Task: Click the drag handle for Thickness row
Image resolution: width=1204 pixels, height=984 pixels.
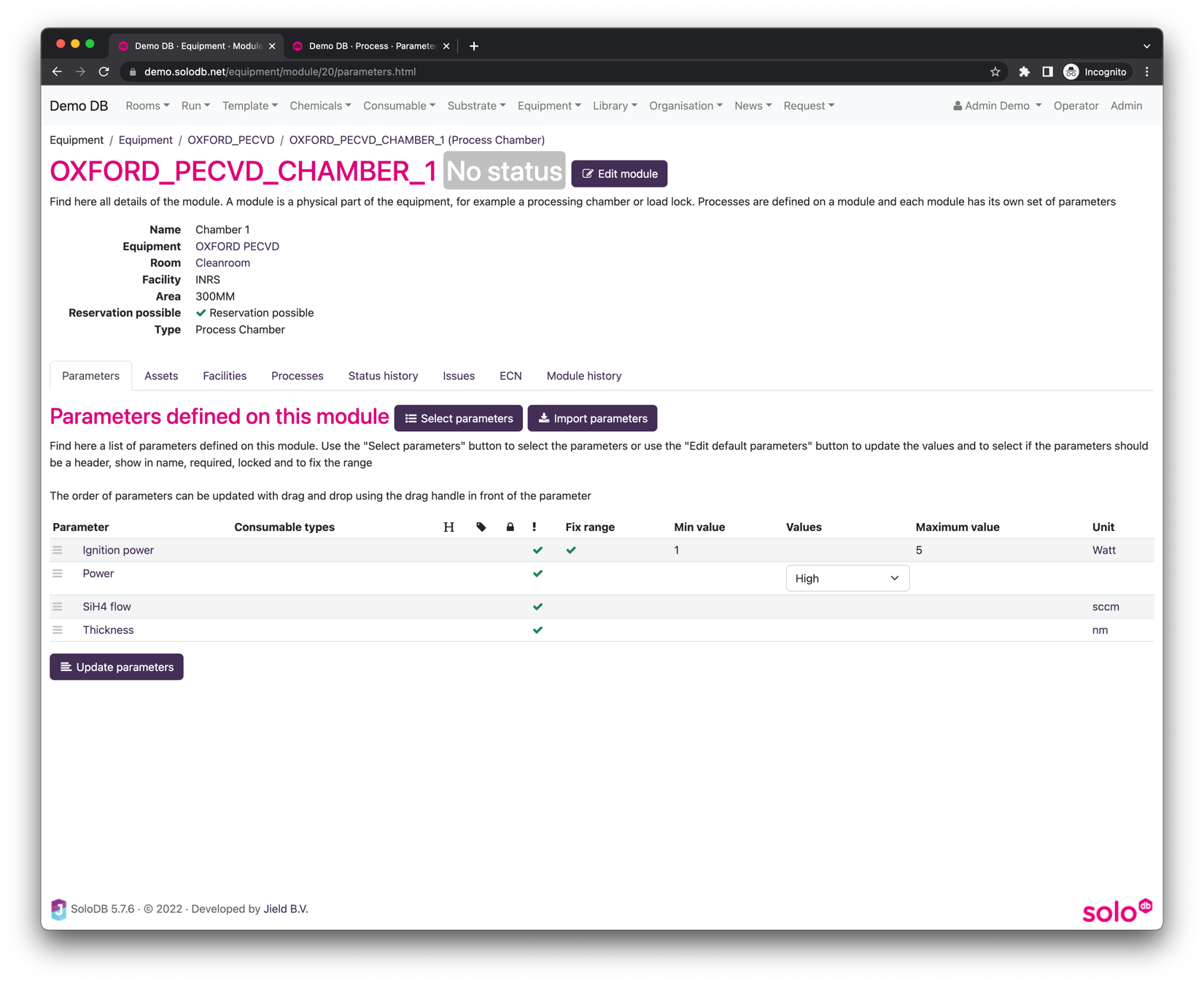Action: pyautogui.click(x=58, y=629)
